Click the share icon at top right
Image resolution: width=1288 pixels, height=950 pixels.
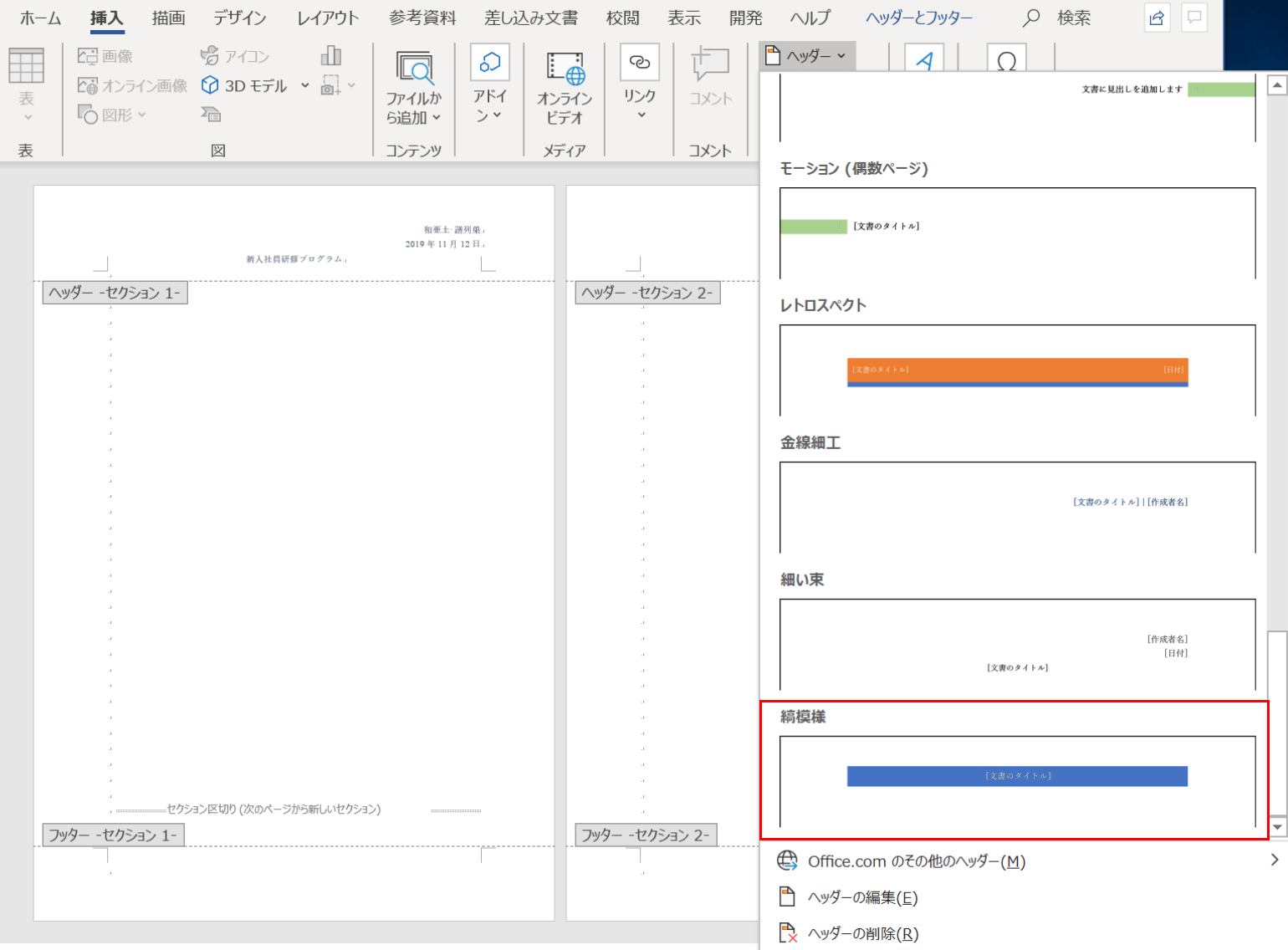(x=1157, y=18)
